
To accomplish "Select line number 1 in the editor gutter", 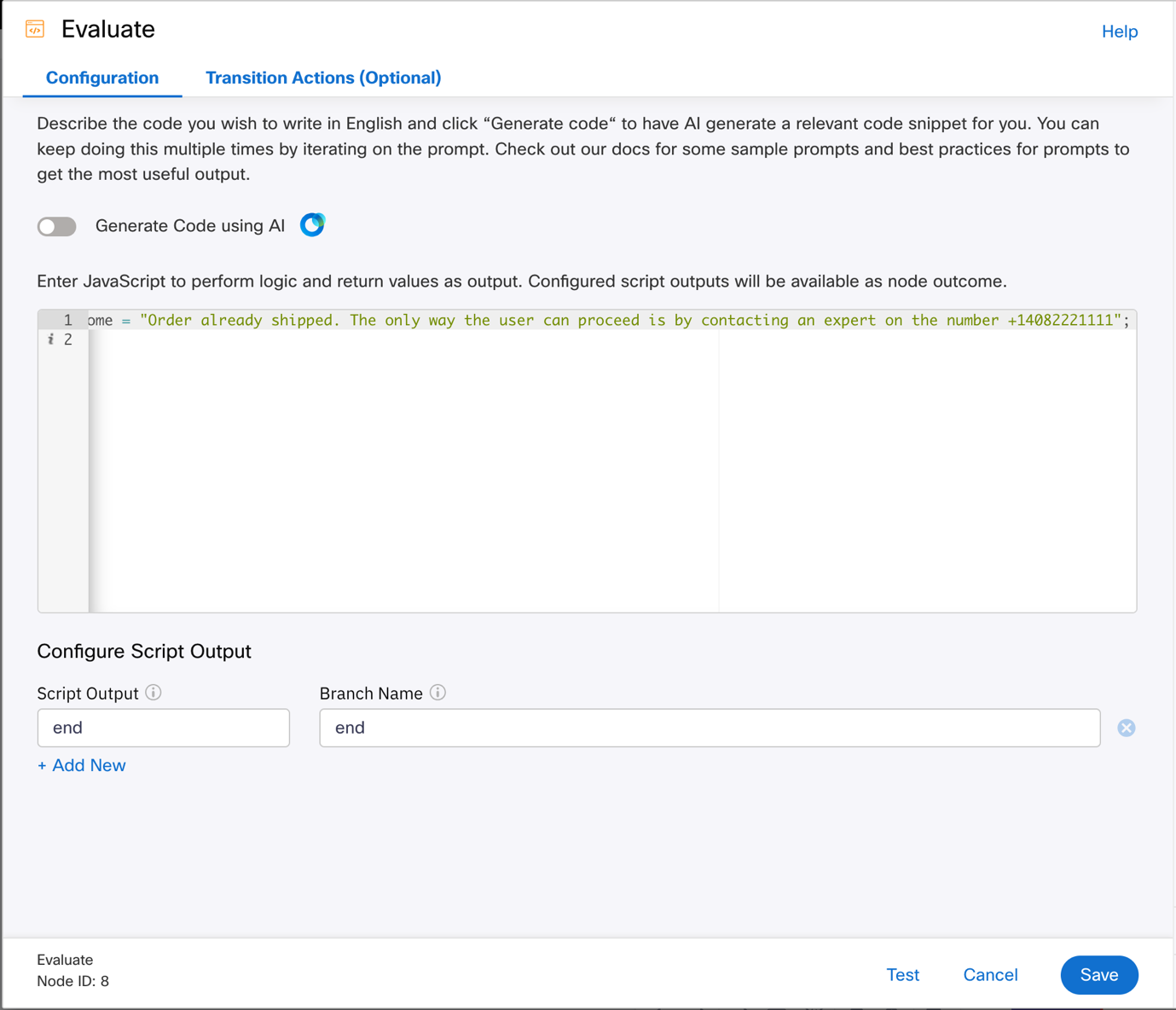I will (67, 321).
